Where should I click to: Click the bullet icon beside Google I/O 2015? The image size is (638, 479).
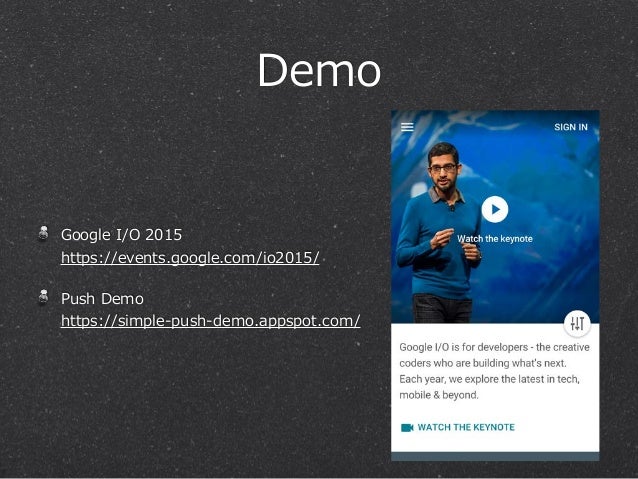pyautogui.click(x=44, y=234)
